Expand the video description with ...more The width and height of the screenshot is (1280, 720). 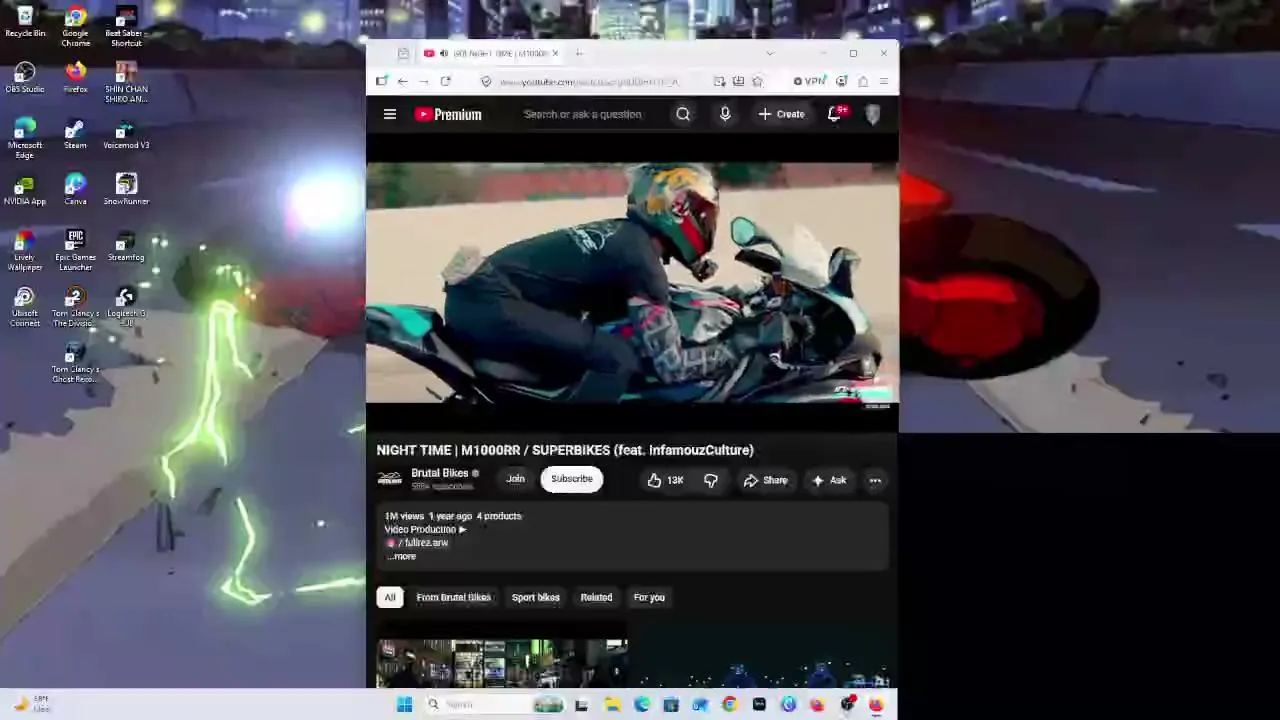tap(401, 557)
